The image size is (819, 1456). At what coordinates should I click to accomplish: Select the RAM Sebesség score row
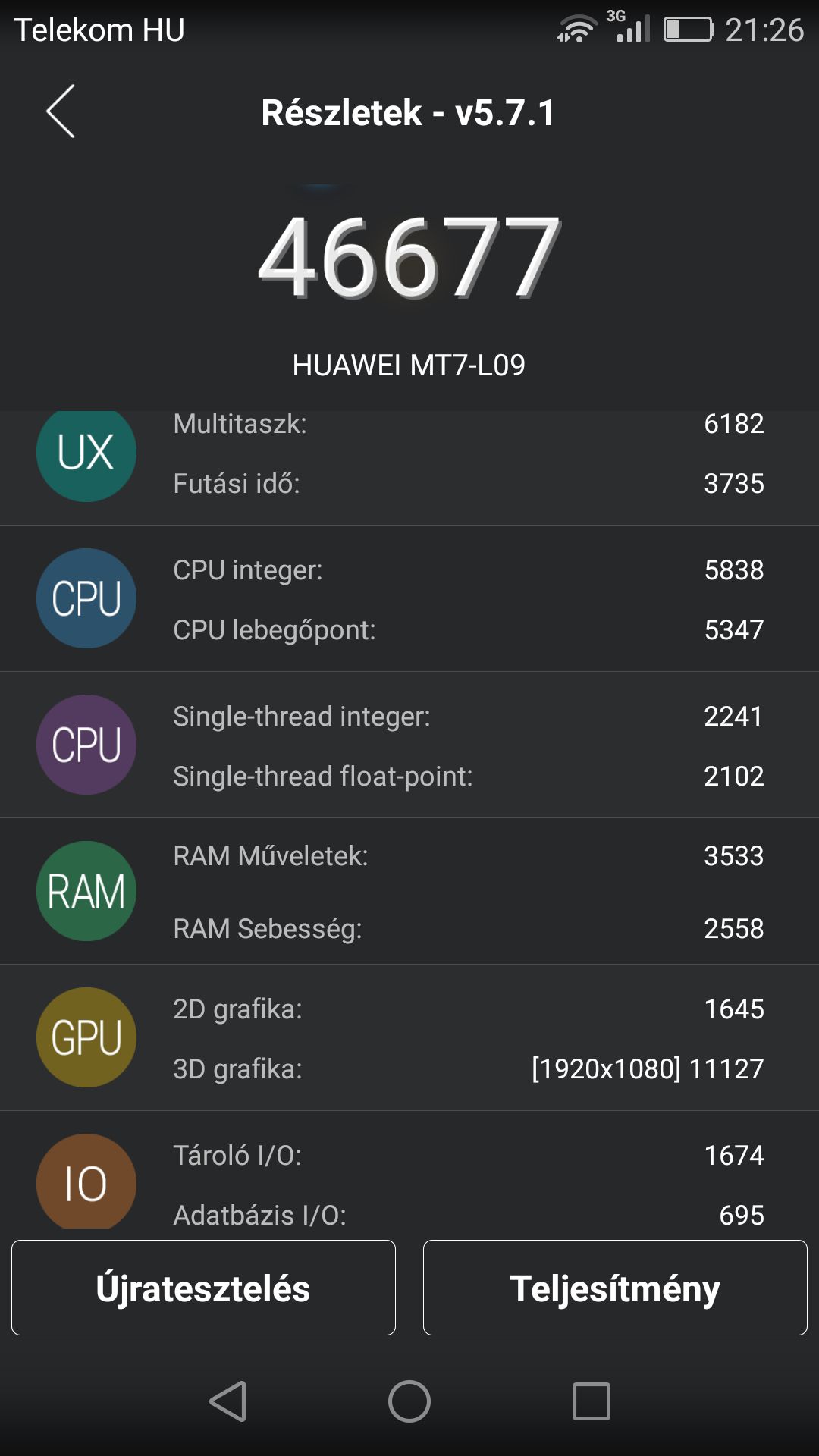click(468, 928)
